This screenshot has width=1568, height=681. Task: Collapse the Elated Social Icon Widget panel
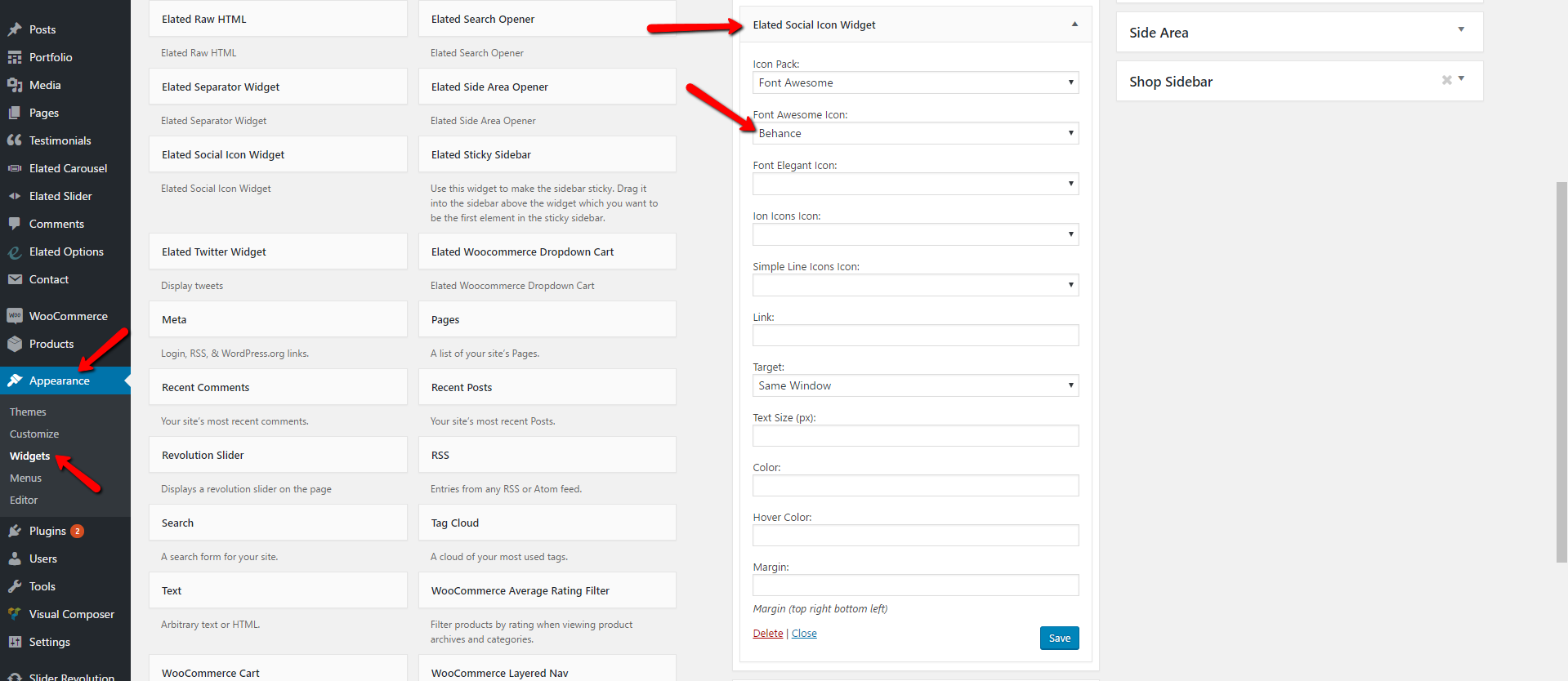click(1074, 24)
